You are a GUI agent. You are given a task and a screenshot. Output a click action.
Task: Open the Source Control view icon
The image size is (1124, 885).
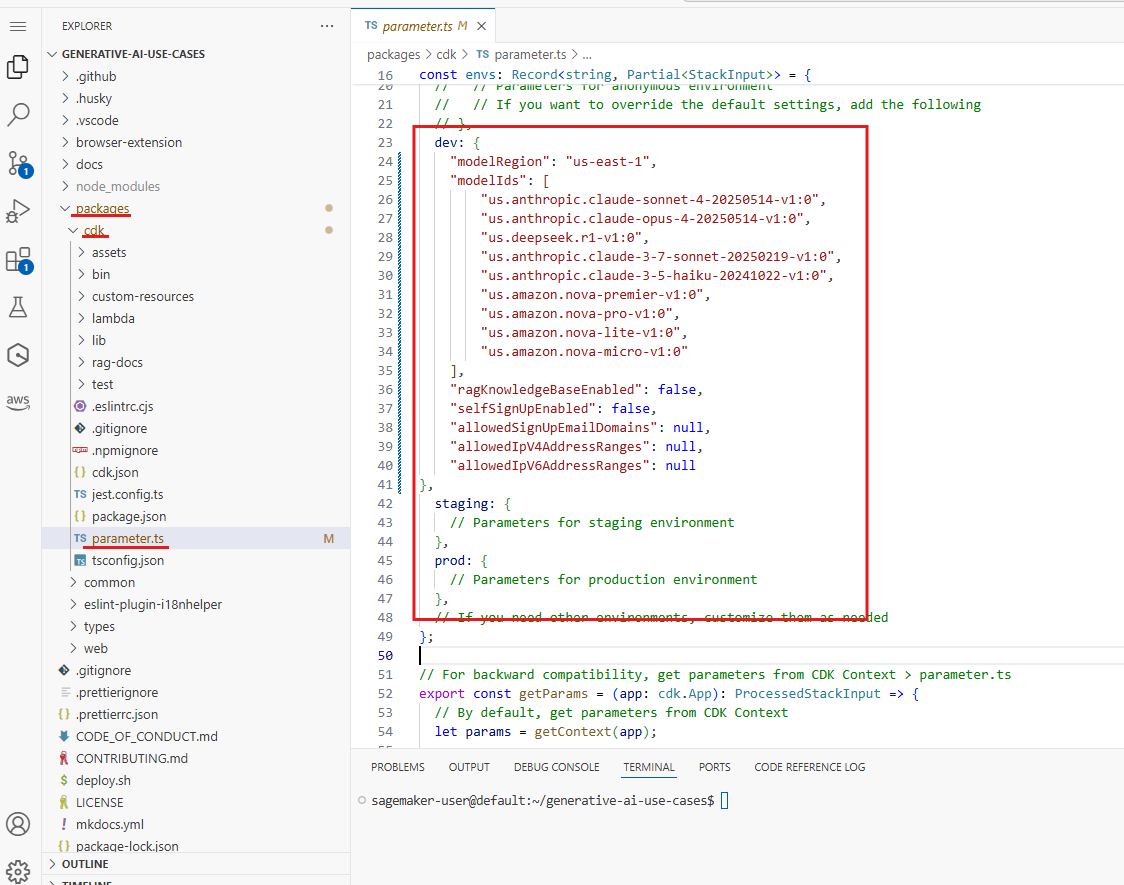18,164
